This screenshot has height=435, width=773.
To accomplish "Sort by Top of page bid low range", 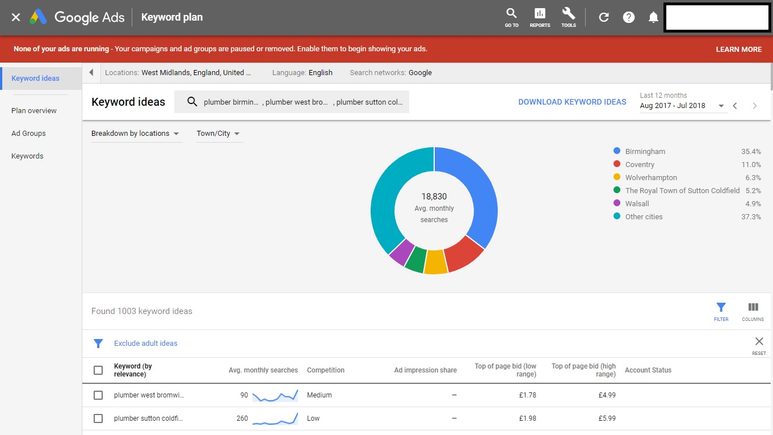I will pyautogui.click(x=505, y=370).
